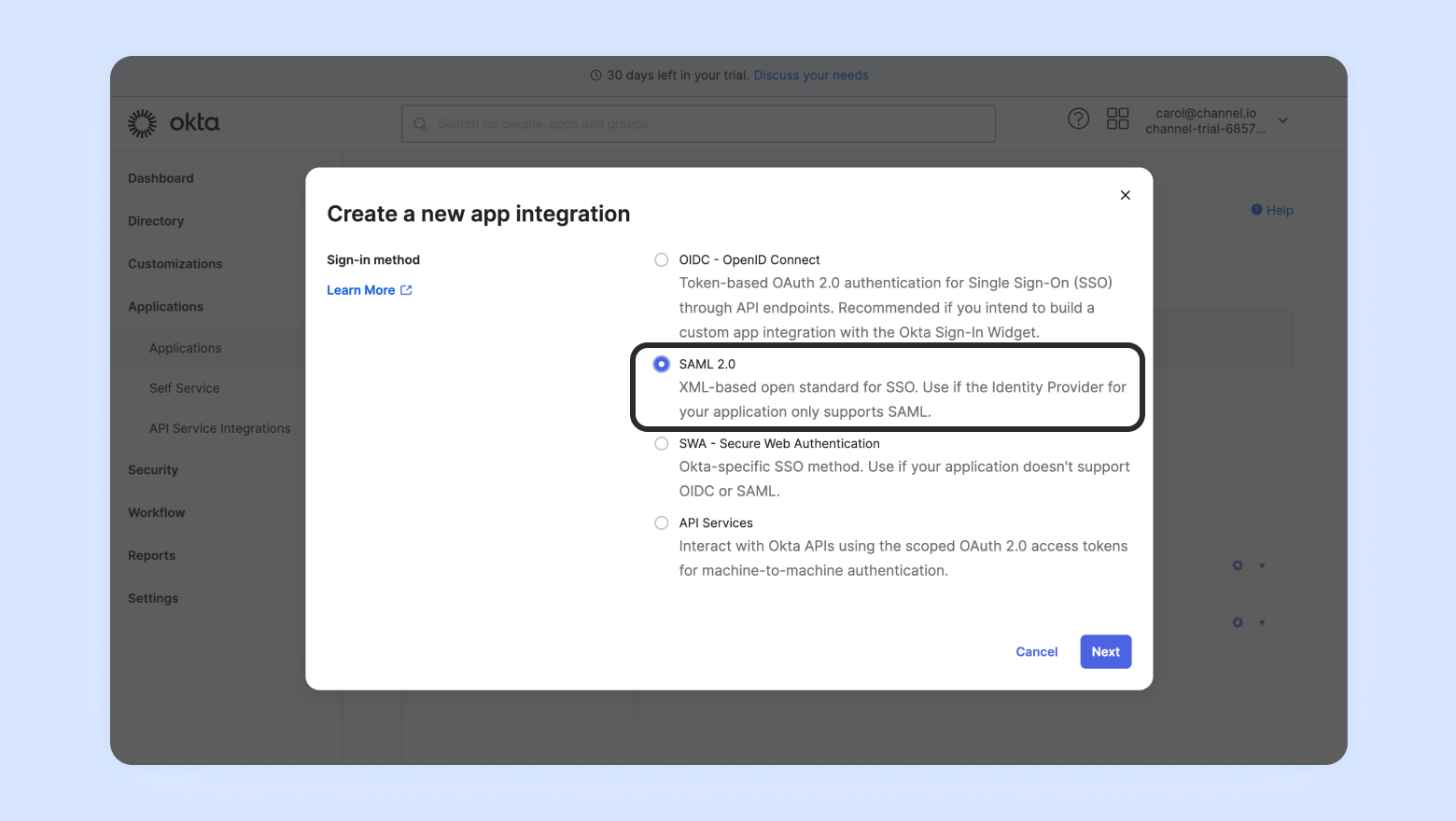Select the OIDC - OpenID Connect option

pyautogui.click(x=662, y=260)
